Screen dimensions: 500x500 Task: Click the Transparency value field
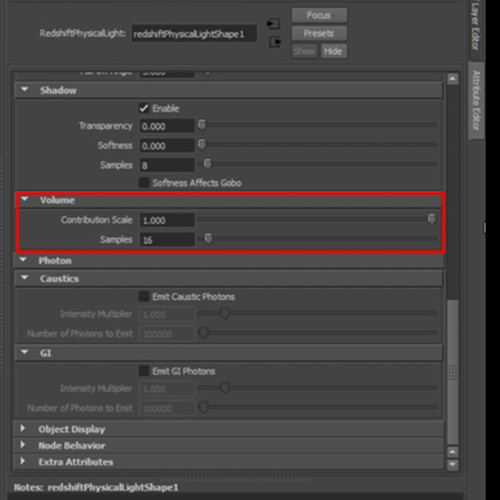coord(167,126)
